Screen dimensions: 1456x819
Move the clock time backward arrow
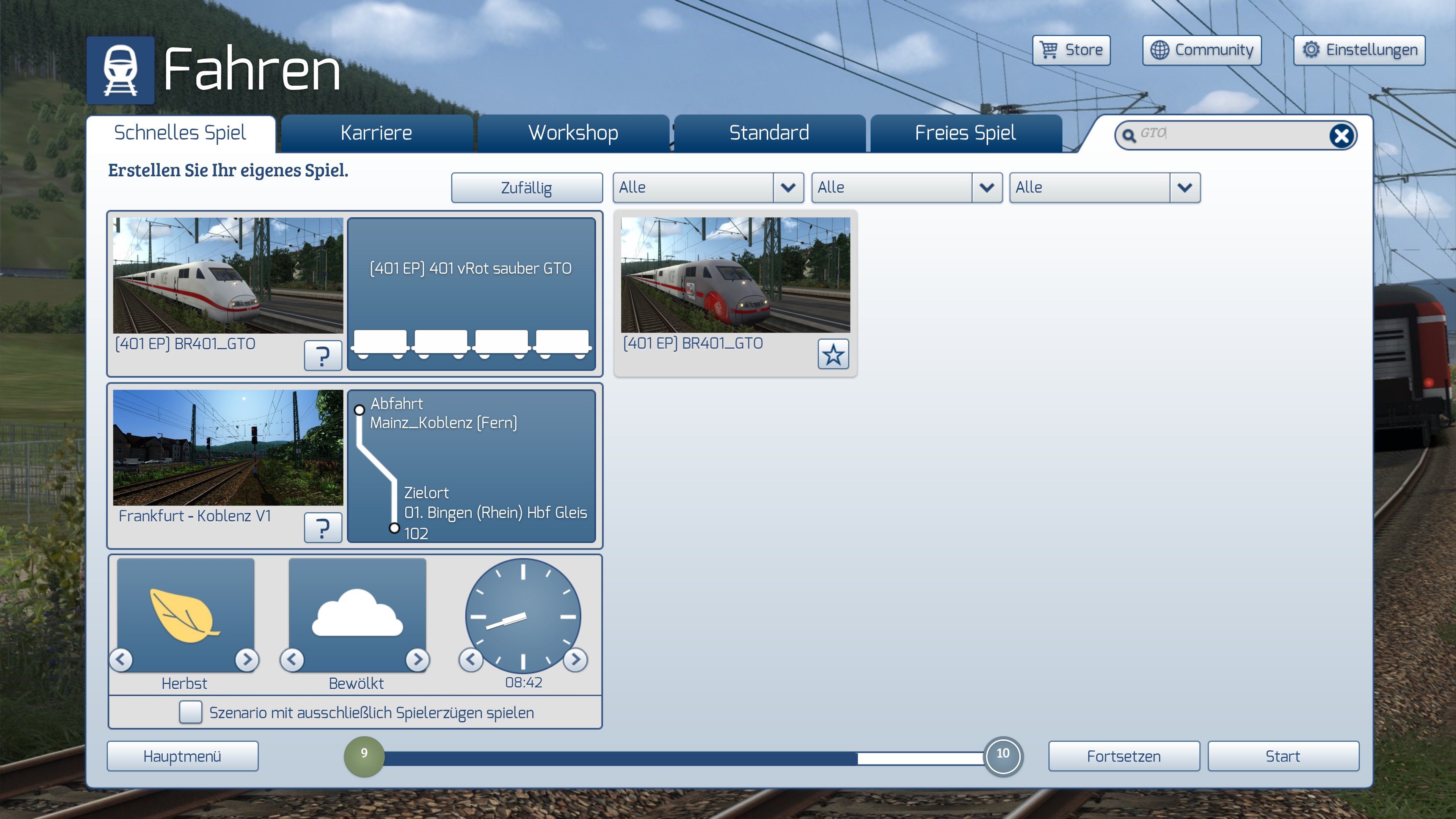point(471,659)
